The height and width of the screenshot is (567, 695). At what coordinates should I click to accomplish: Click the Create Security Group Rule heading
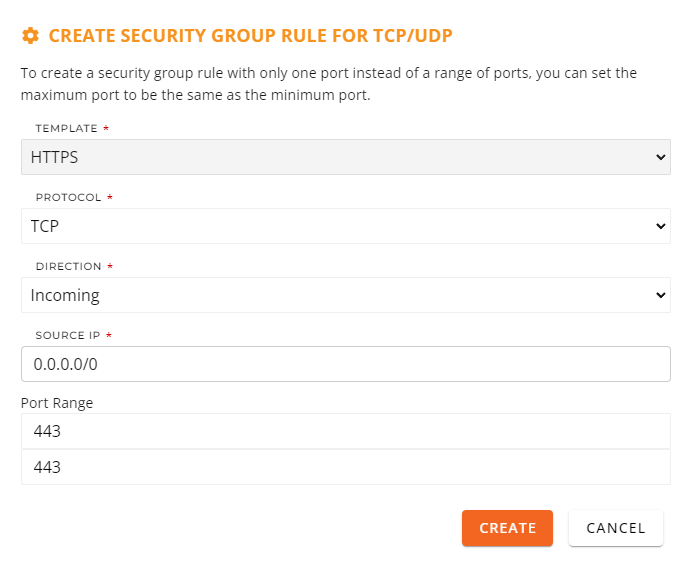250,36
